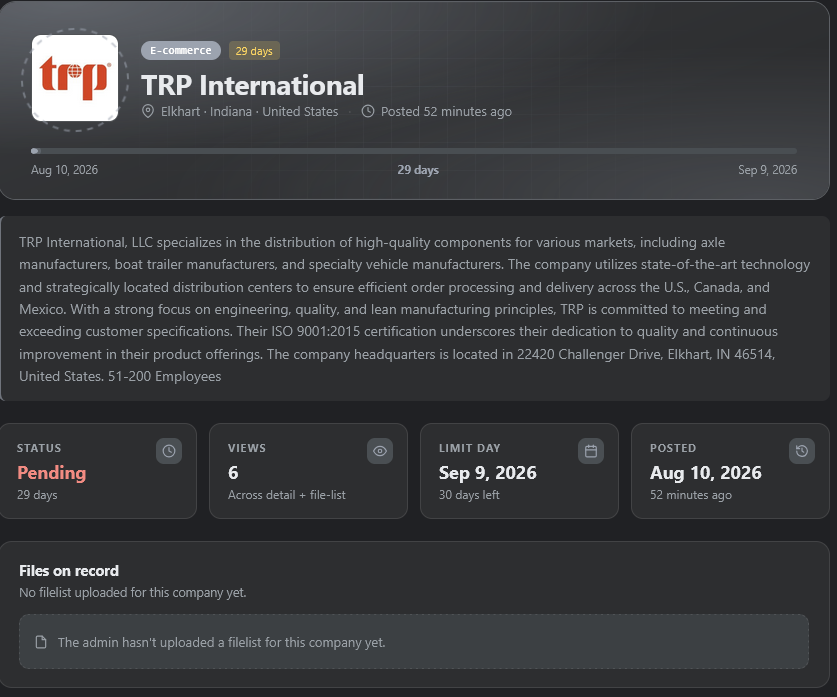Click the TRP company logo thumbnail
837x697 pixels.
click(x=75, y=78)
